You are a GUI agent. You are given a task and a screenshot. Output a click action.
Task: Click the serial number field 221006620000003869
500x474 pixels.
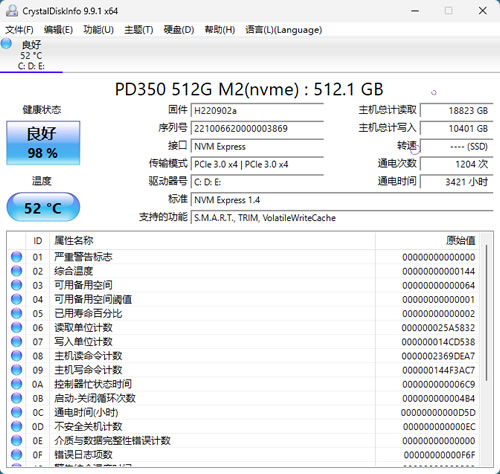257,128
